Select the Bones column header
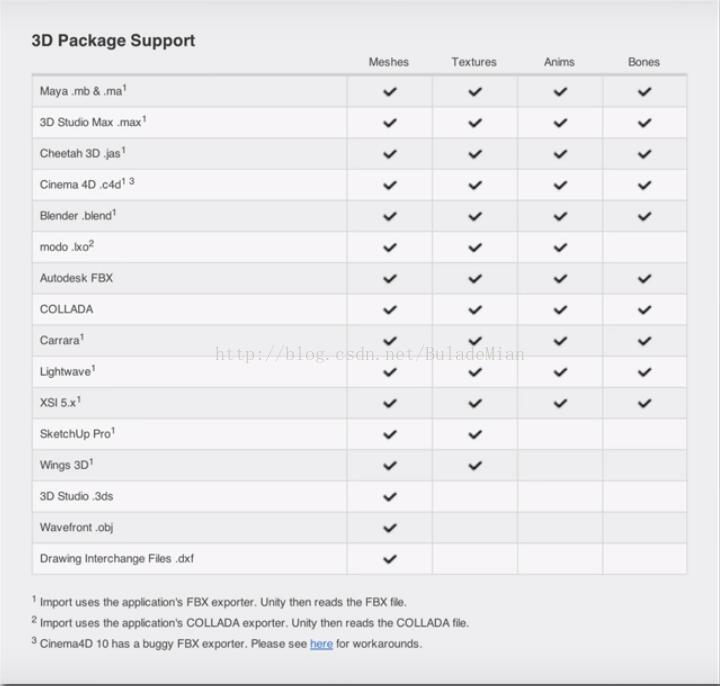This screenshot has width=720, height=686. (x=644, y=62)
